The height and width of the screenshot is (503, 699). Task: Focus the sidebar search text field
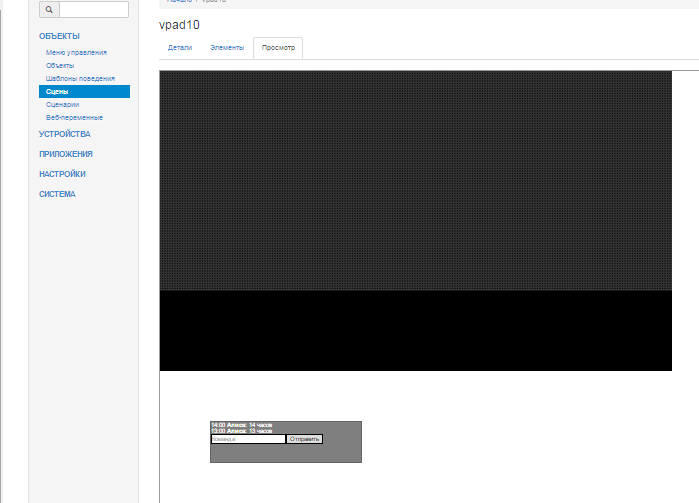point(94,9)
